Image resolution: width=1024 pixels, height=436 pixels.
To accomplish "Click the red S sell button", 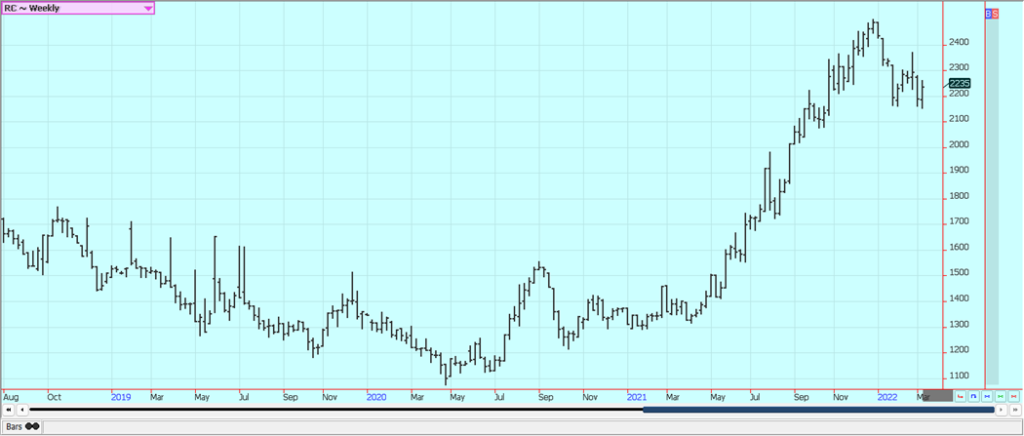I will point(995,13).
